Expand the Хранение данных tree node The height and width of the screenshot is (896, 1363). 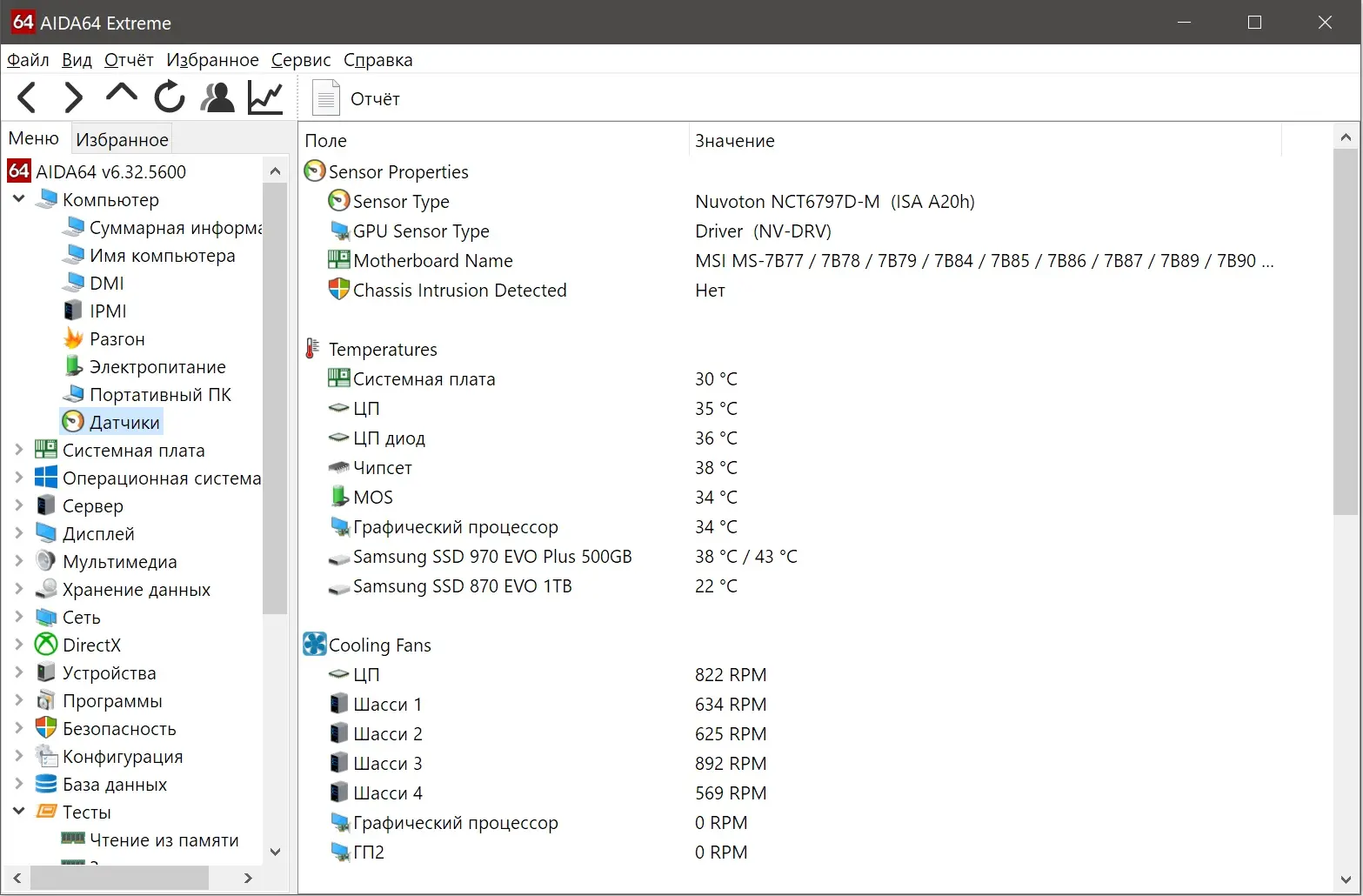18,589
